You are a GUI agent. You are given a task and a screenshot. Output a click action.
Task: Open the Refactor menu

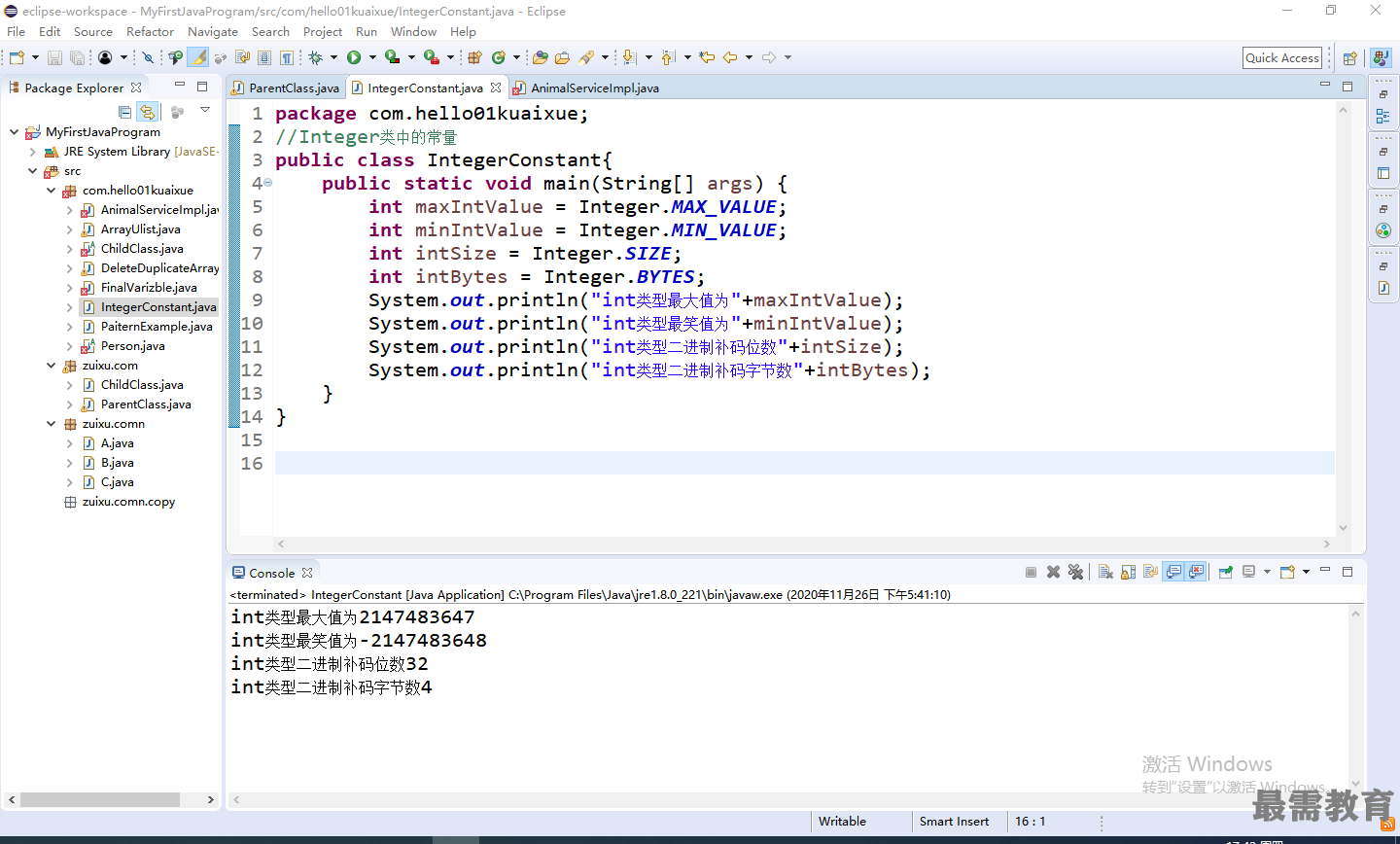click(150, 31)
